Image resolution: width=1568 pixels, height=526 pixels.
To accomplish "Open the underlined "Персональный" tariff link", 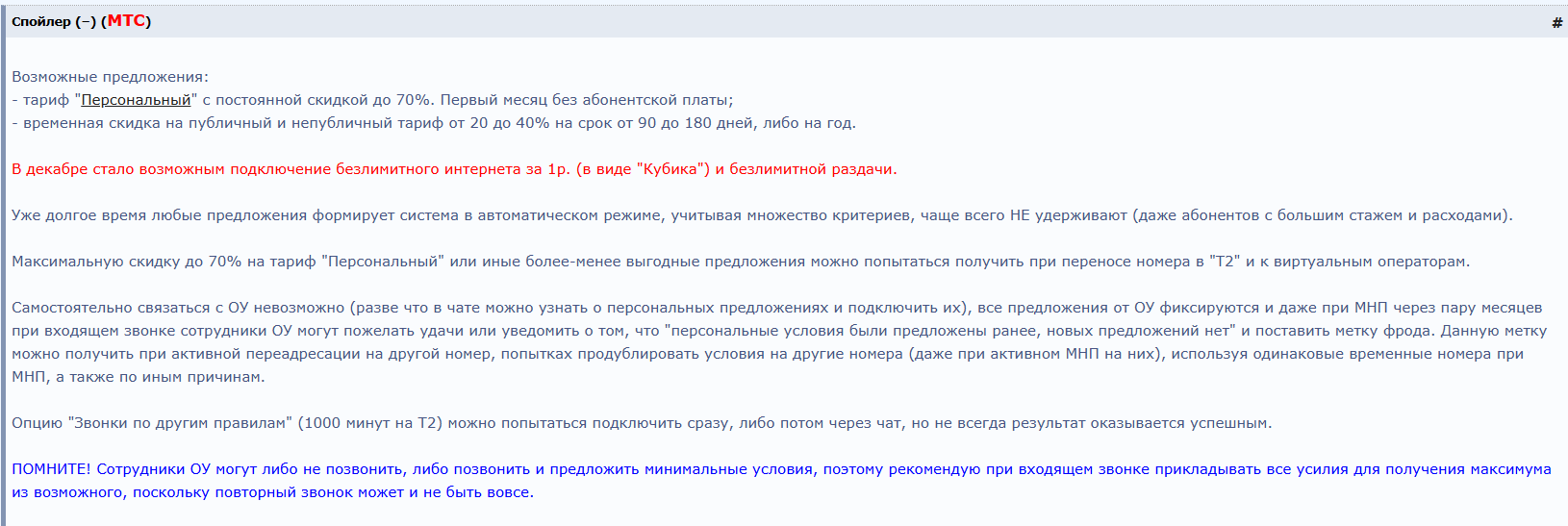I will pyautogui.click(x=136, y=100).
